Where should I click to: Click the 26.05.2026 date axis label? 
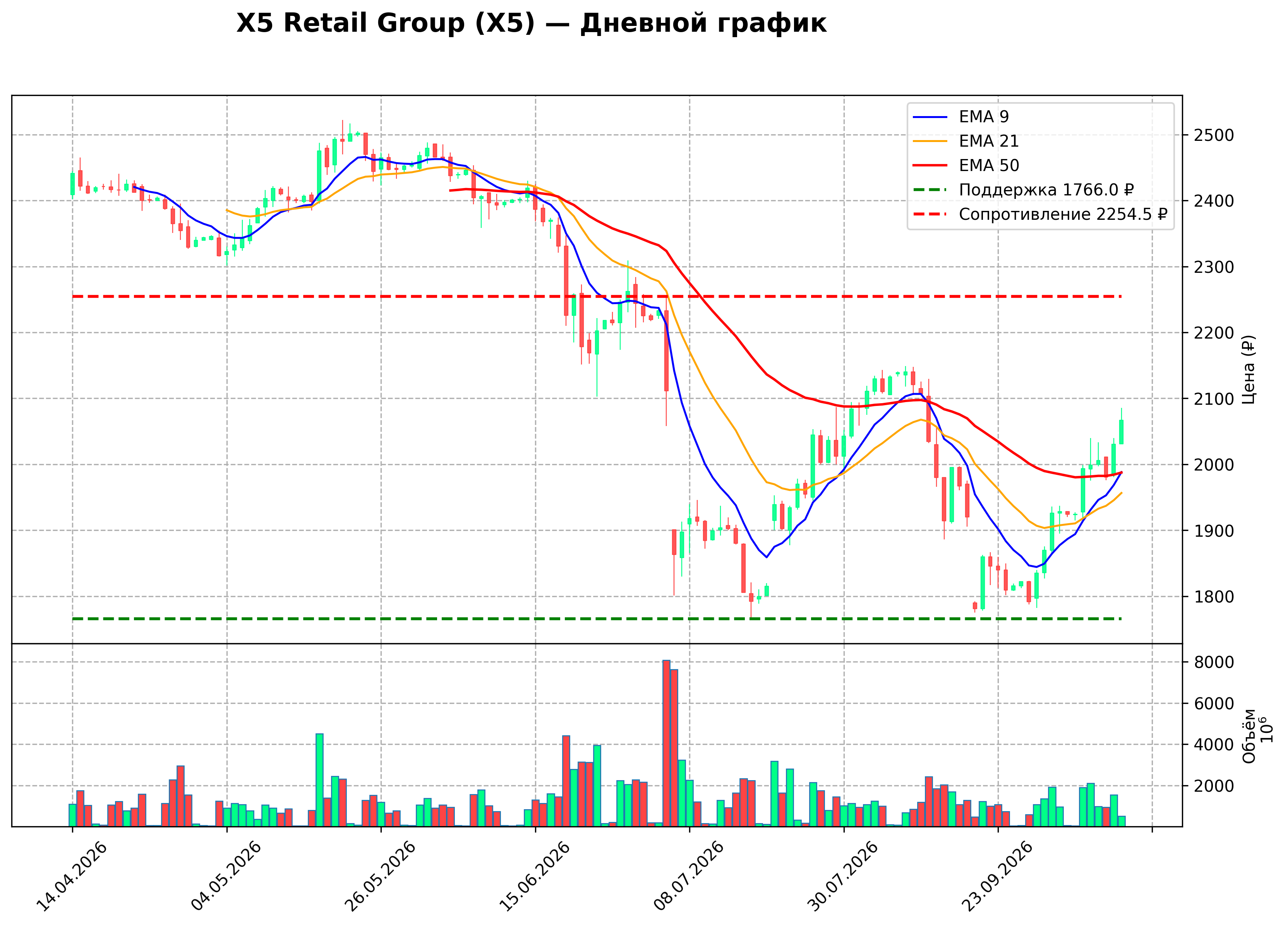[380, 876]
